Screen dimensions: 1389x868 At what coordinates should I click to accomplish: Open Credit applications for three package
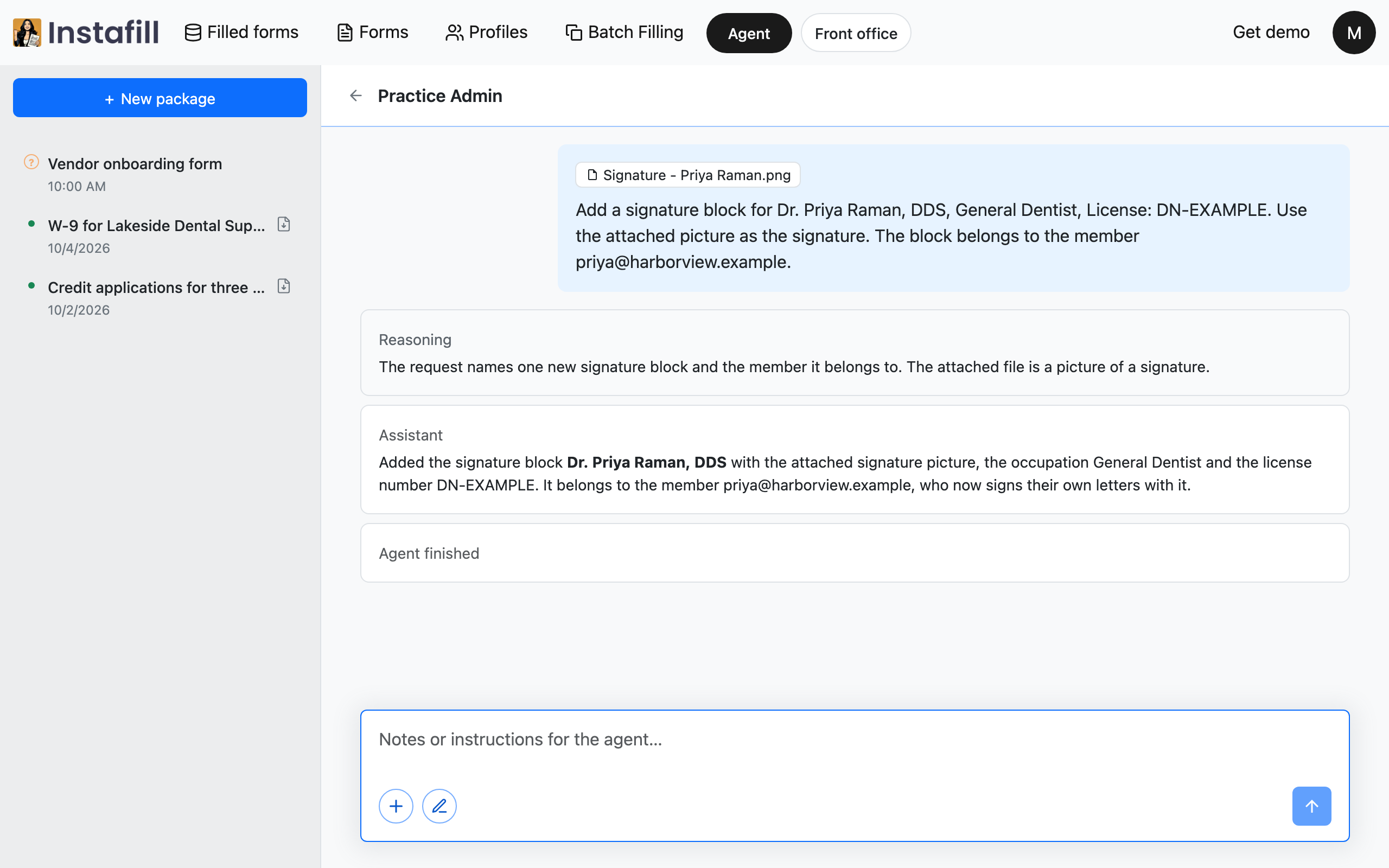click(160, 298)
